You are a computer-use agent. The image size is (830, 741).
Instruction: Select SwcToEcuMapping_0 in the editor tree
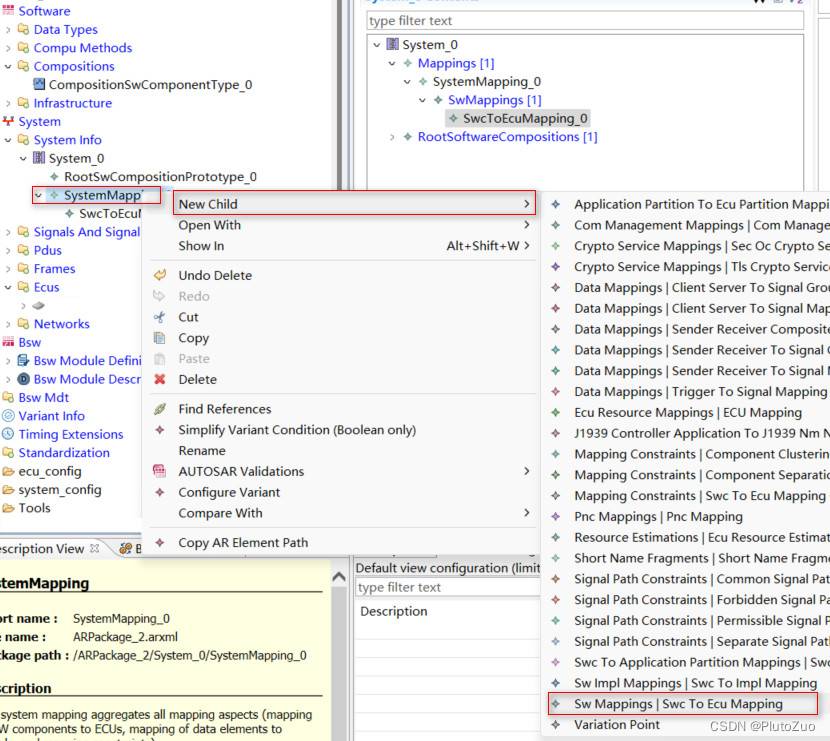click(x=525, y=118)
